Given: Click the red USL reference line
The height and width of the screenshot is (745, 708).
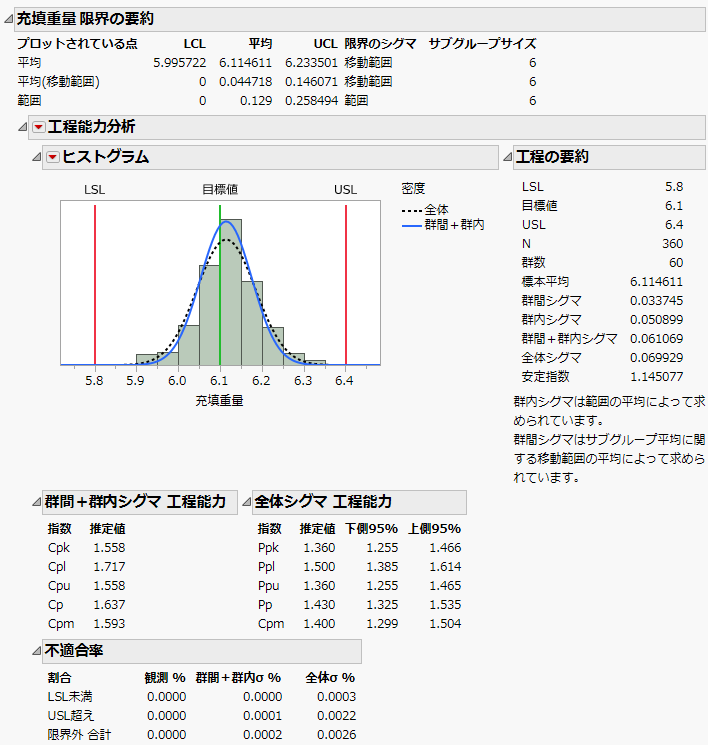Looking at the screenshot, I should point(346,285).
